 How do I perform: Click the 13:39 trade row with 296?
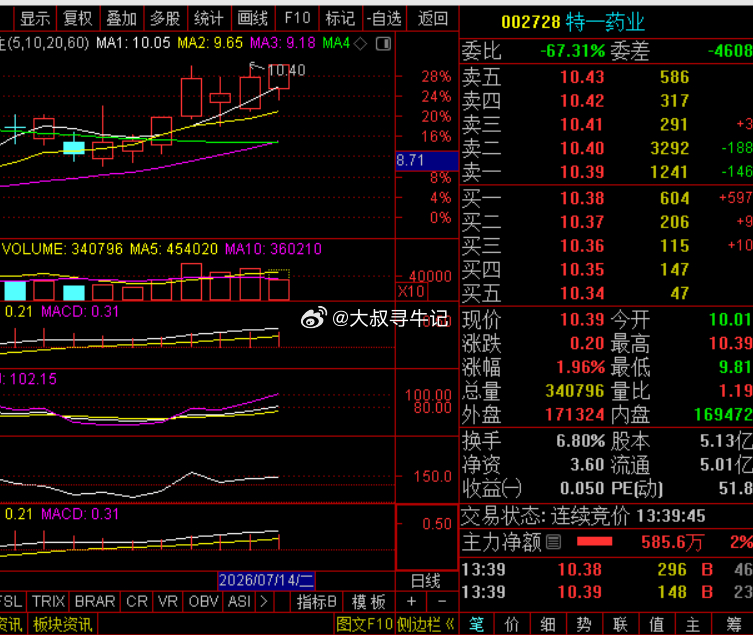click(606, 569)
